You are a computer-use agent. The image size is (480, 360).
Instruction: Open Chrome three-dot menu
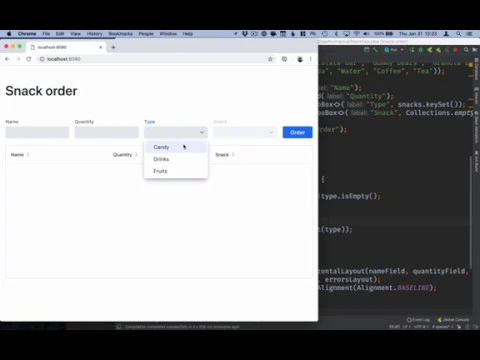pyautogui.click(x=310, y=59)
